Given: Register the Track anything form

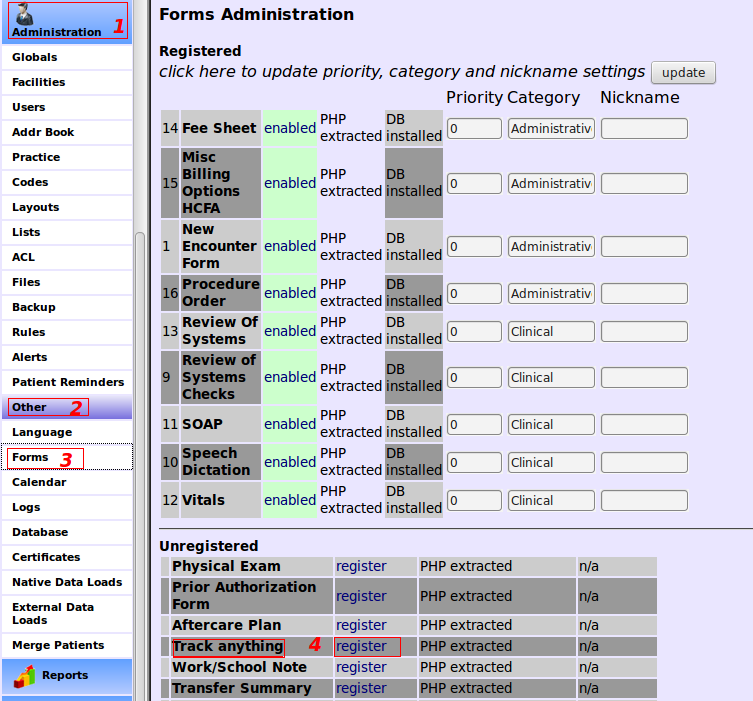Looking at the screenshot, I should [x=361, y=646].
